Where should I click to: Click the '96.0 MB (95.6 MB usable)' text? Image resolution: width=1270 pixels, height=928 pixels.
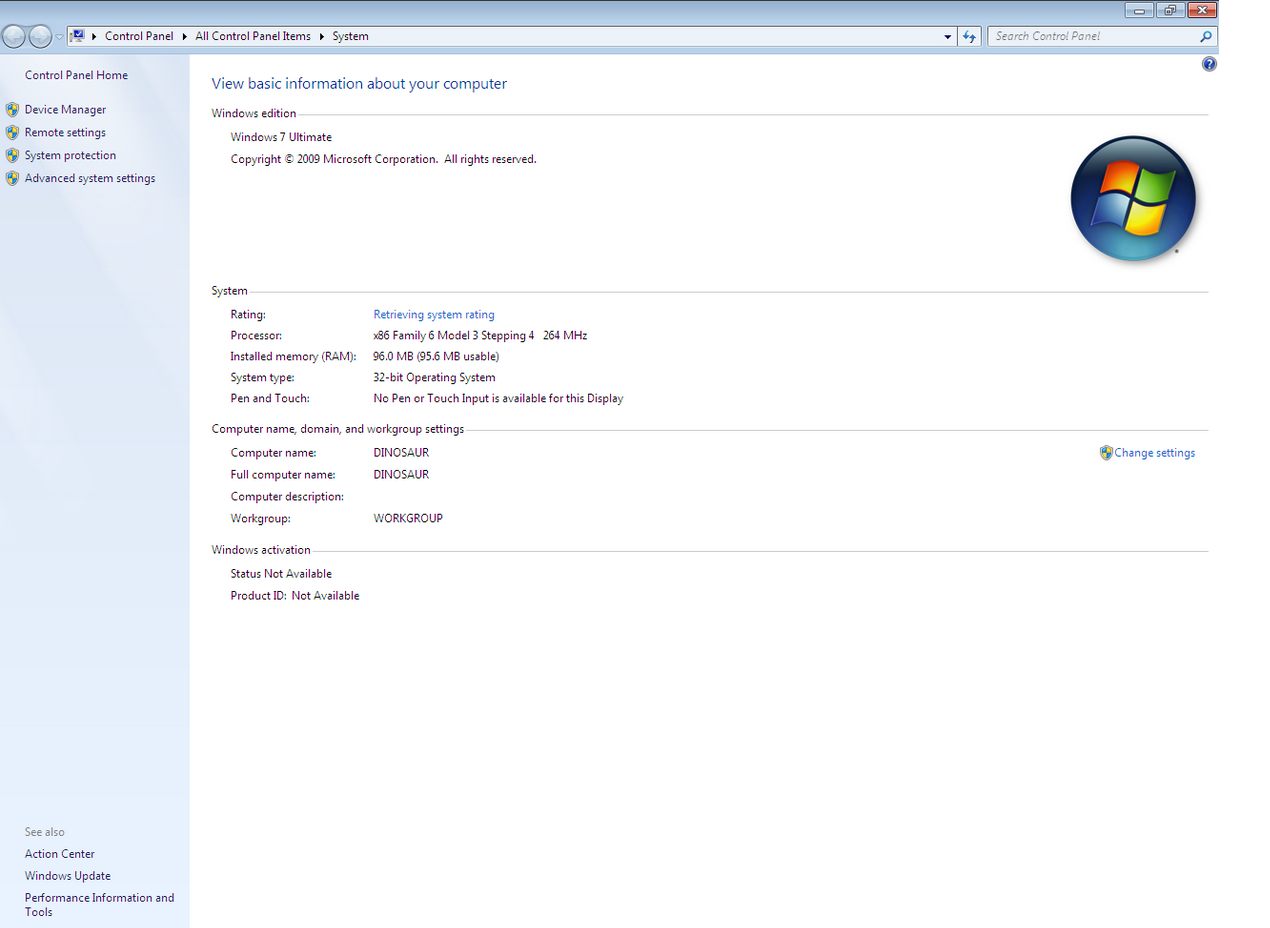point(436,356)
